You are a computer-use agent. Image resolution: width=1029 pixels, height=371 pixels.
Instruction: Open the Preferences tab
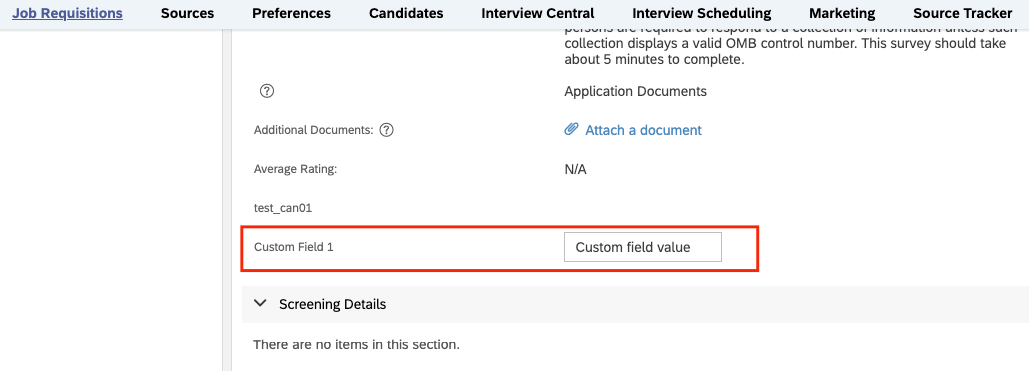coord(291,13)
